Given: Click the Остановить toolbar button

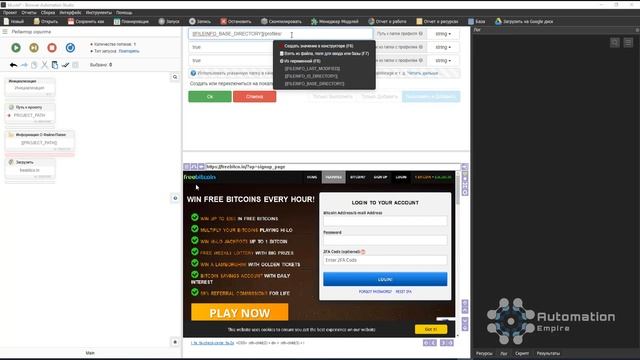Looking at the screenshot, I should (x=236, y=21).
